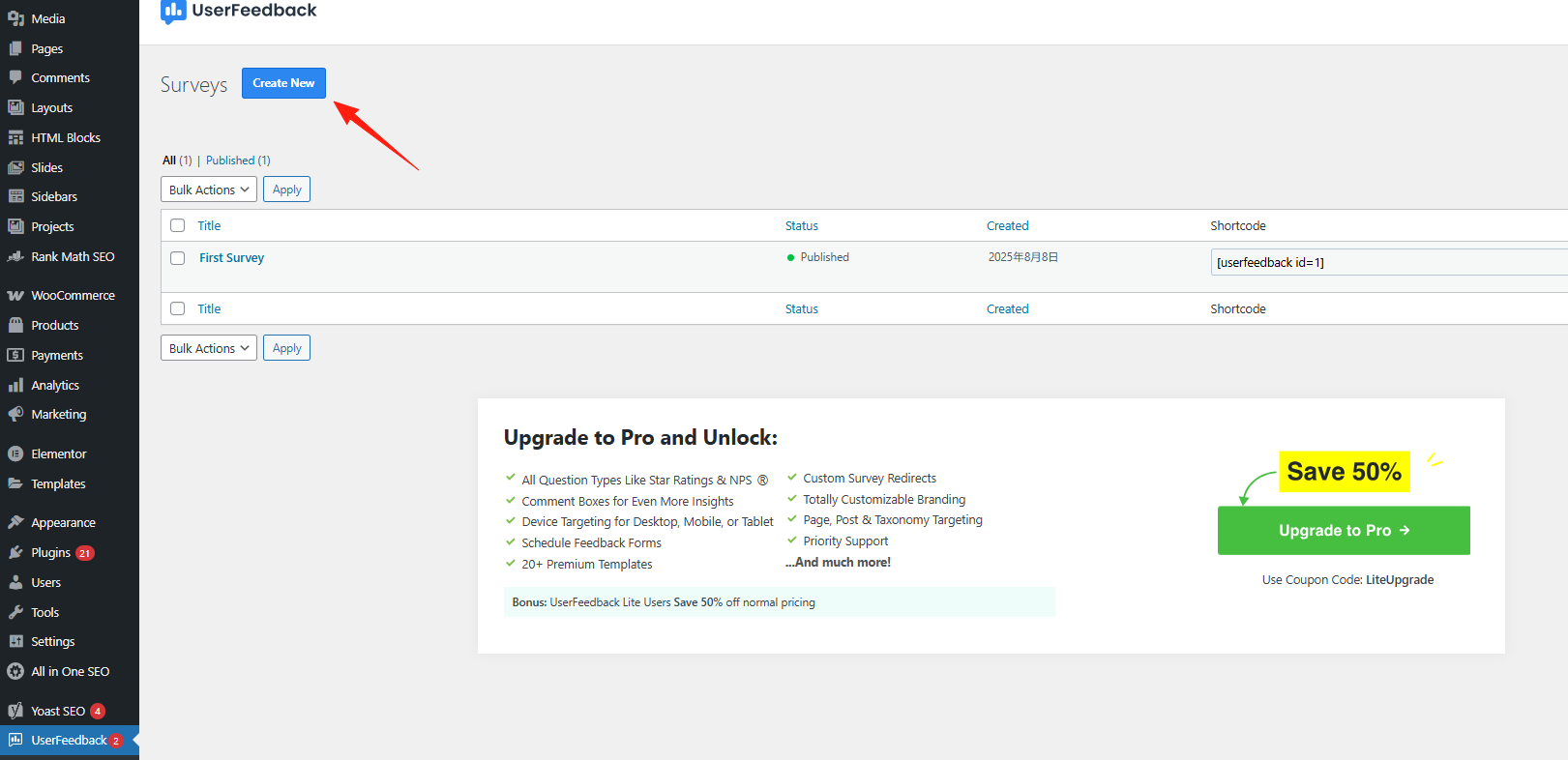Click the green Upgrade to Pro button
This screenshot has height=760, width=1568.
[1344, 531]
